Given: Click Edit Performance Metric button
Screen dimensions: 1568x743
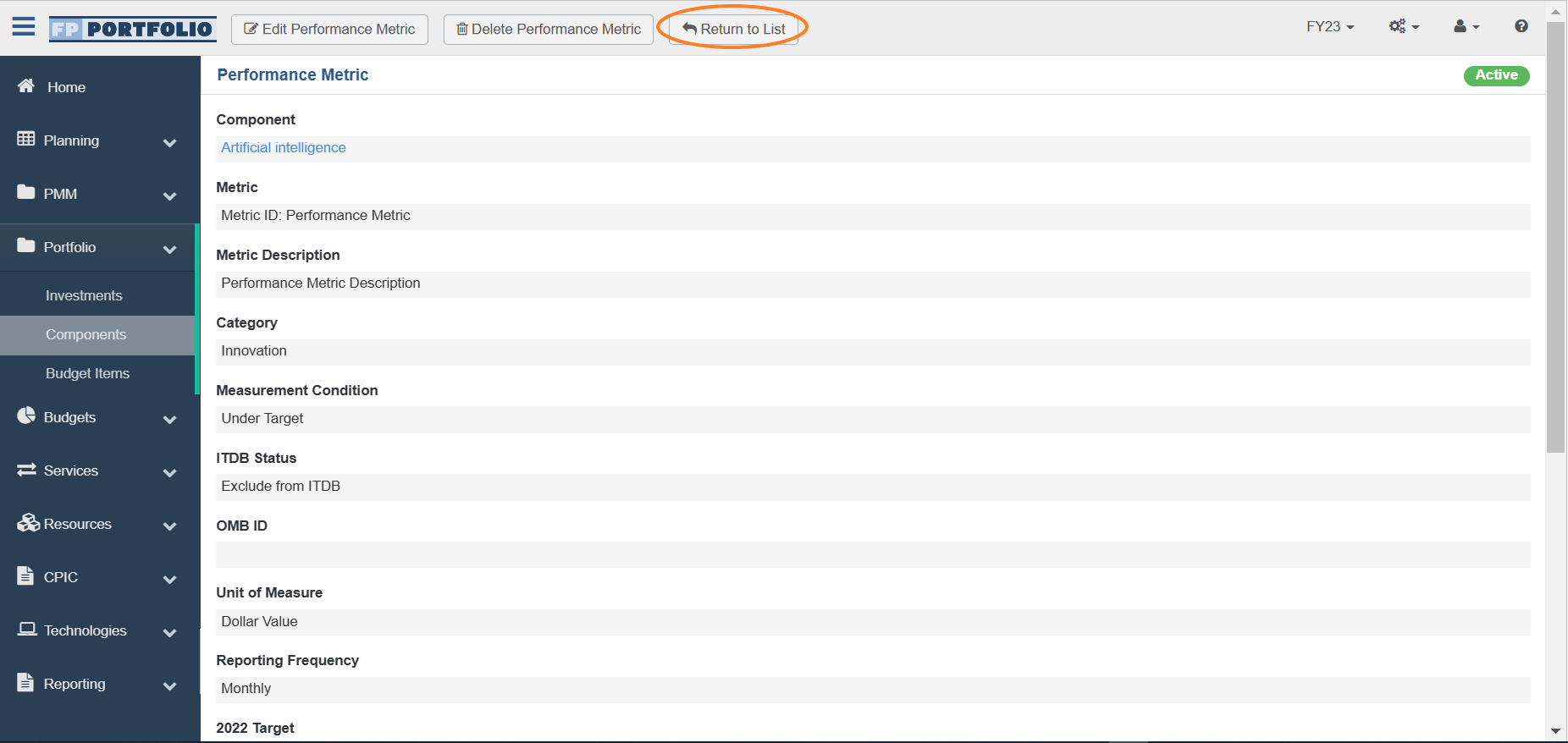Looking at the screenshot, I should tap(329, 29).
